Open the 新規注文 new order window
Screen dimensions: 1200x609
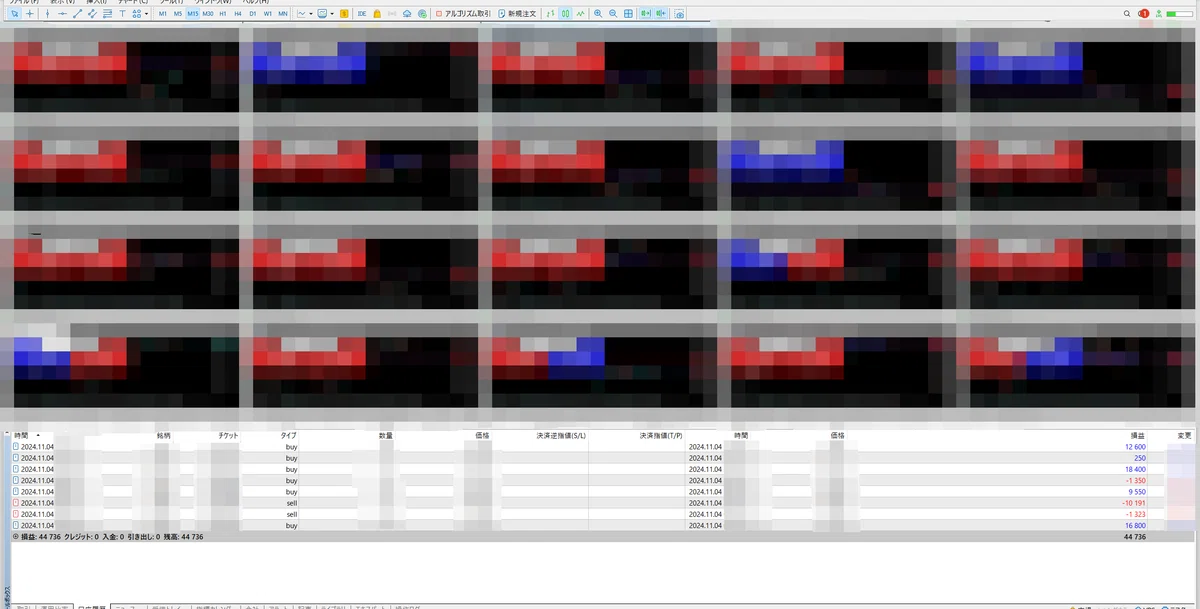517,14
